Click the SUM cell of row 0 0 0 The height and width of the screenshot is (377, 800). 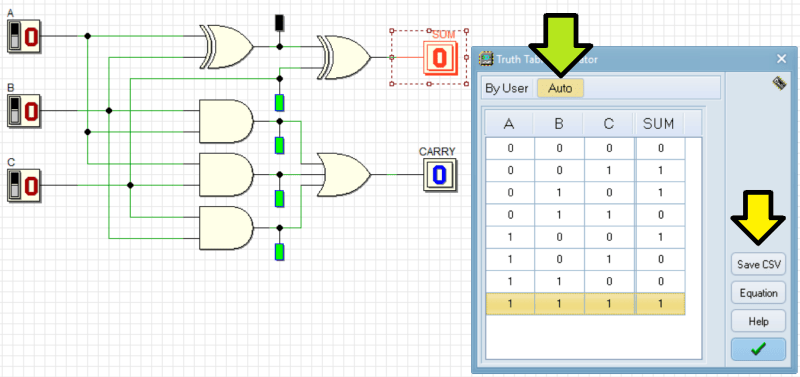pos(660,148)
